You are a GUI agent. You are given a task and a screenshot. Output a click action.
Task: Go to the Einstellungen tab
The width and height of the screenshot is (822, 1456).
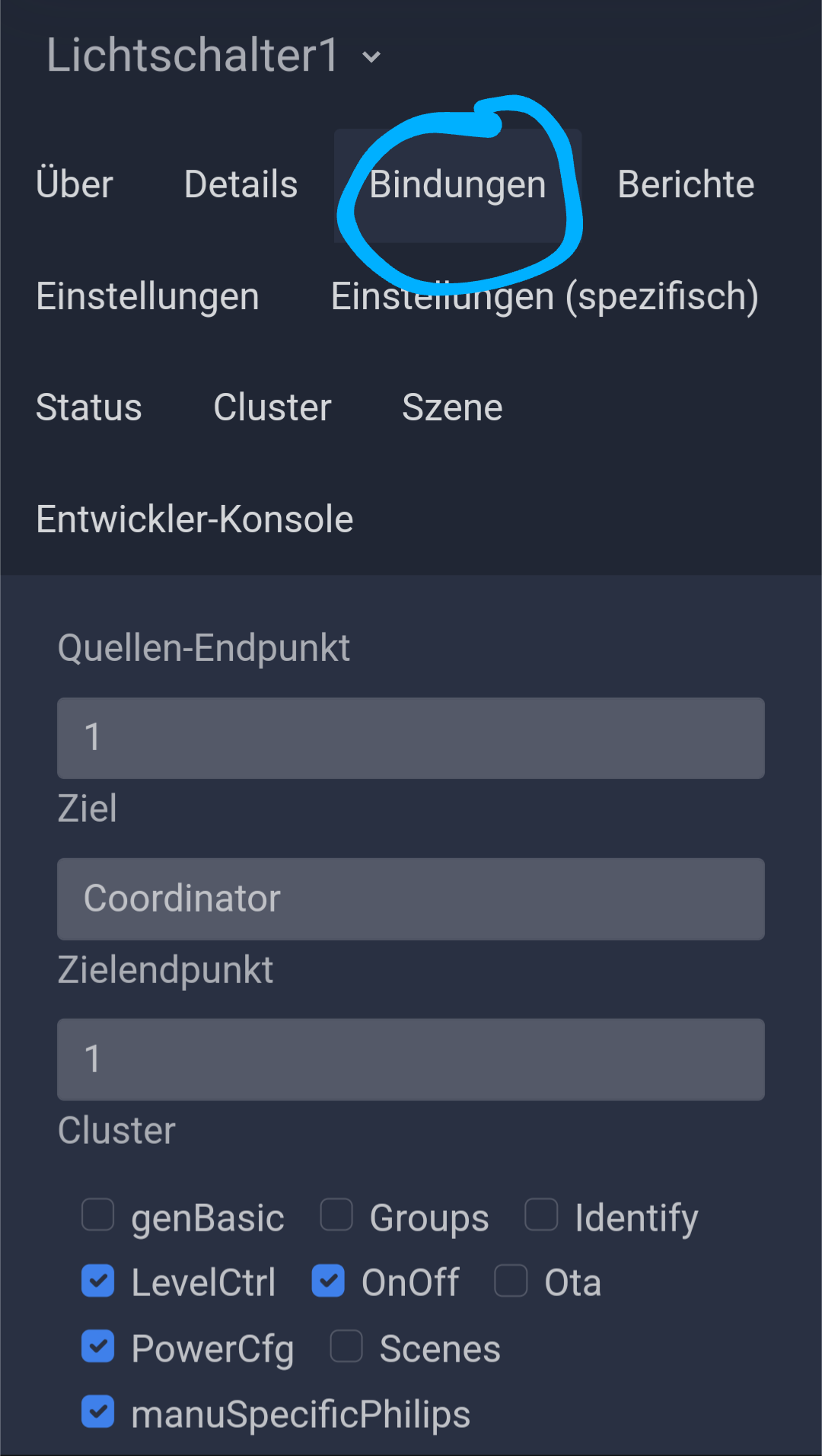point(148,296)
